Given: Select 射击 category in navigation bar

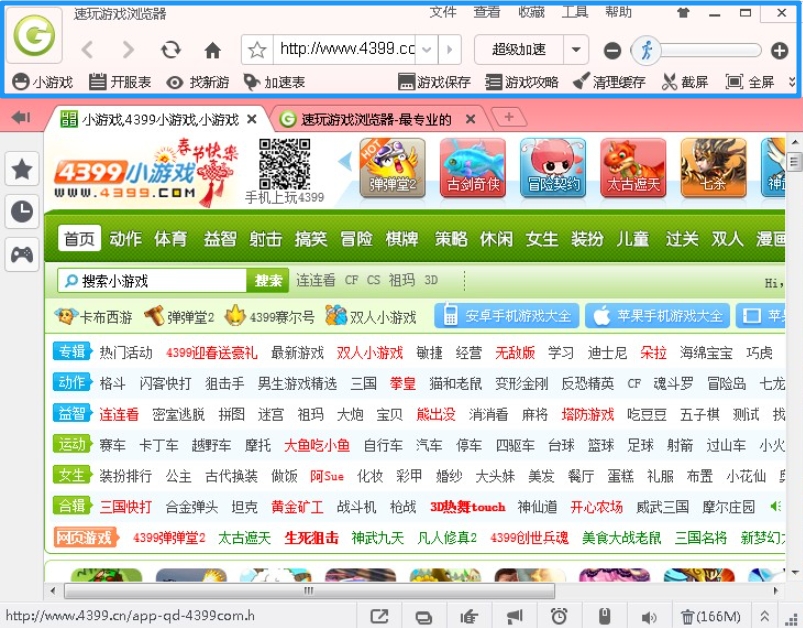Looking at the screenshot, I should (266, 239).
